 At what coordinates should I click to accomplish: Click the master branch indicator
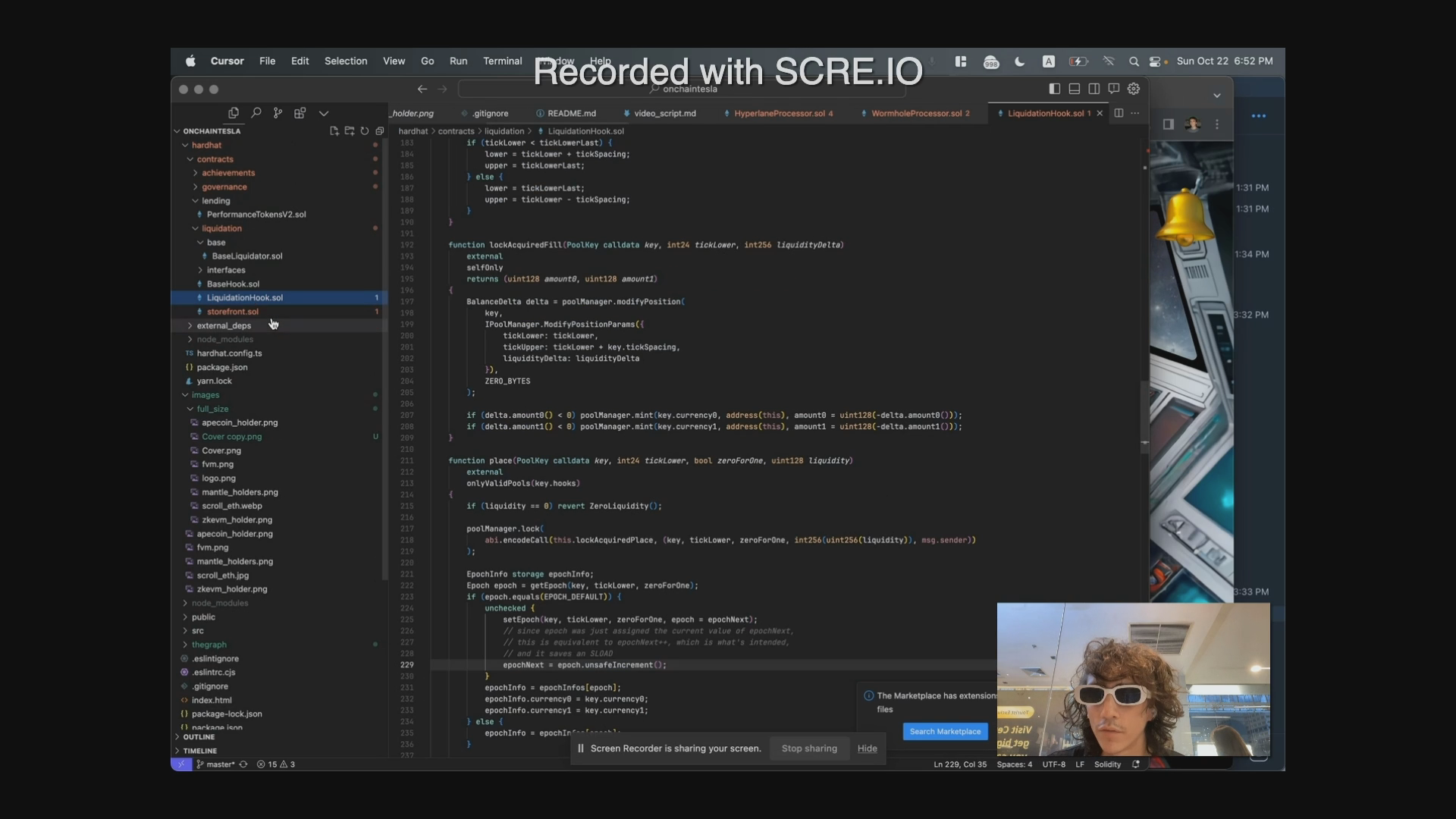(x=215, y=764)
